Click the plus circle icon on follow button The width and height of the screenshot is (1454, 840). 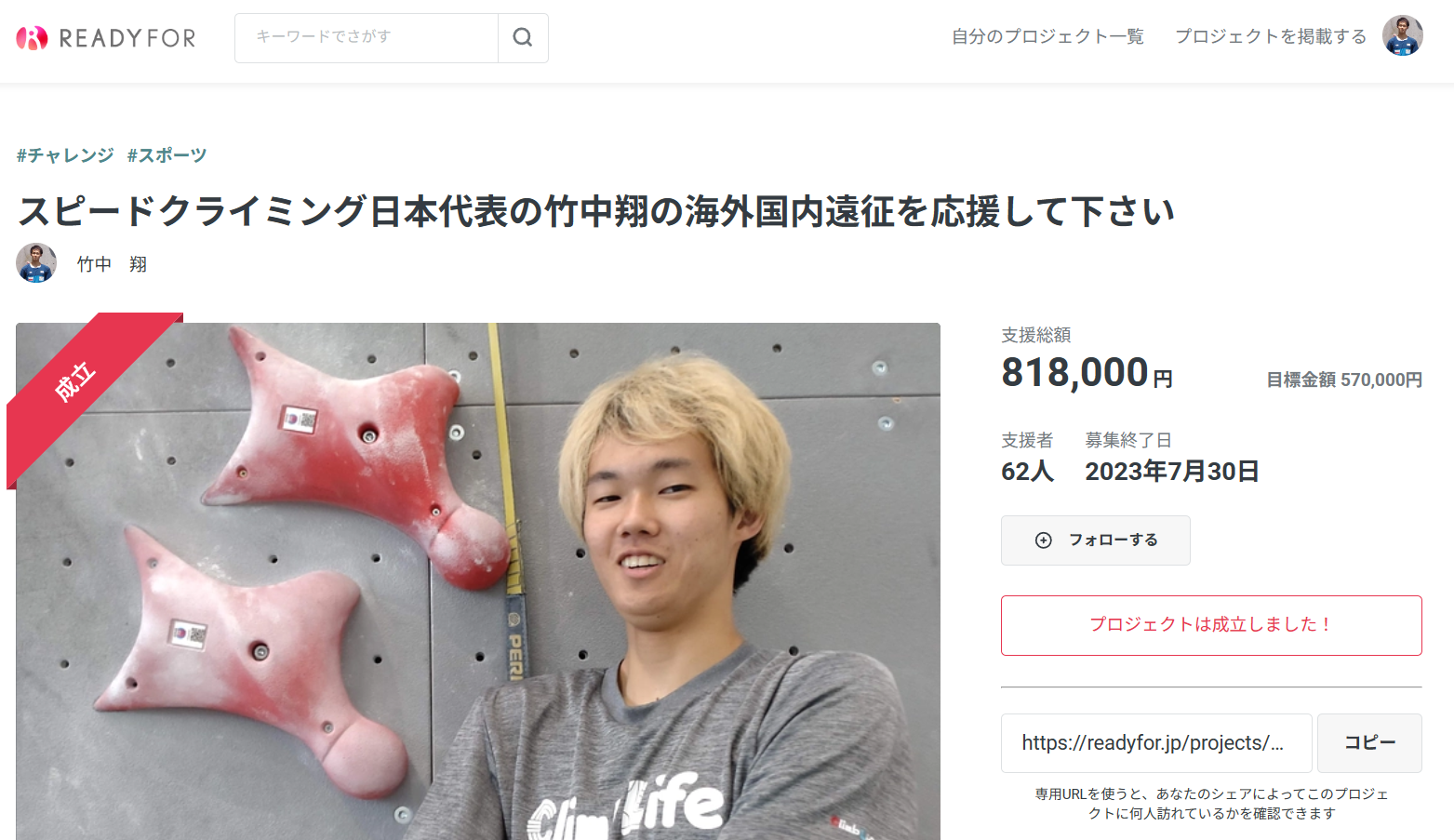pyautogui.click(x=1044, y=540)
